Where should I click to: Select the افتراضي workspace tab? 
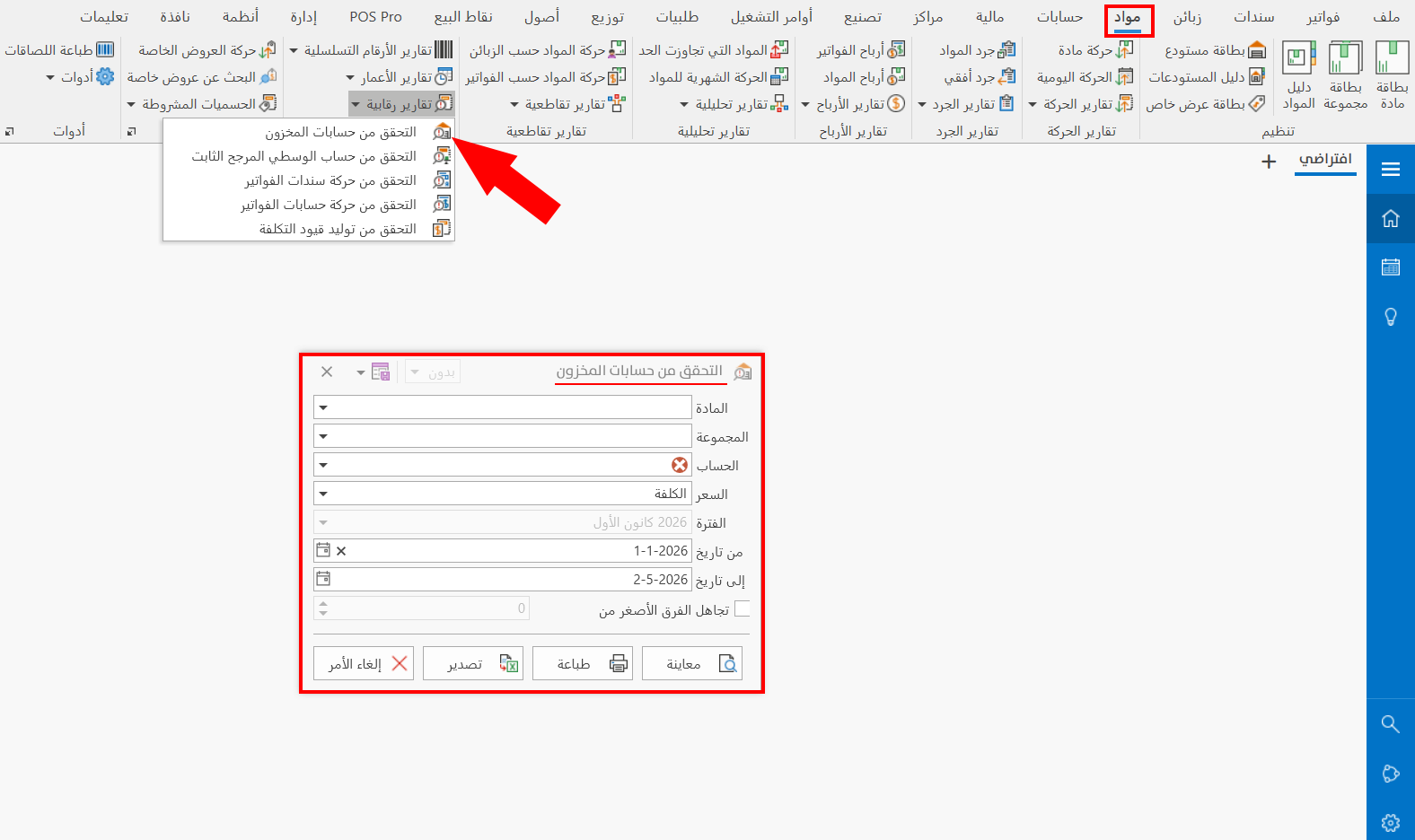tap(1325, 160)
